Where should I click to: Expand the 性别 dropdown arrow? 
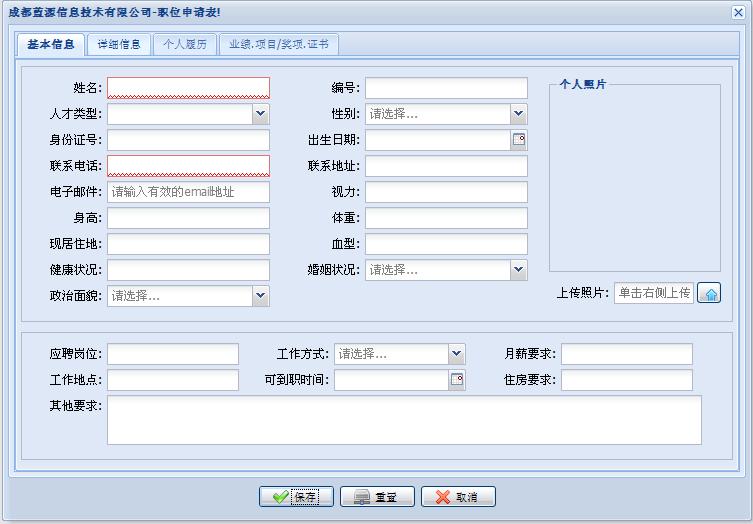(x=519, y=114)
